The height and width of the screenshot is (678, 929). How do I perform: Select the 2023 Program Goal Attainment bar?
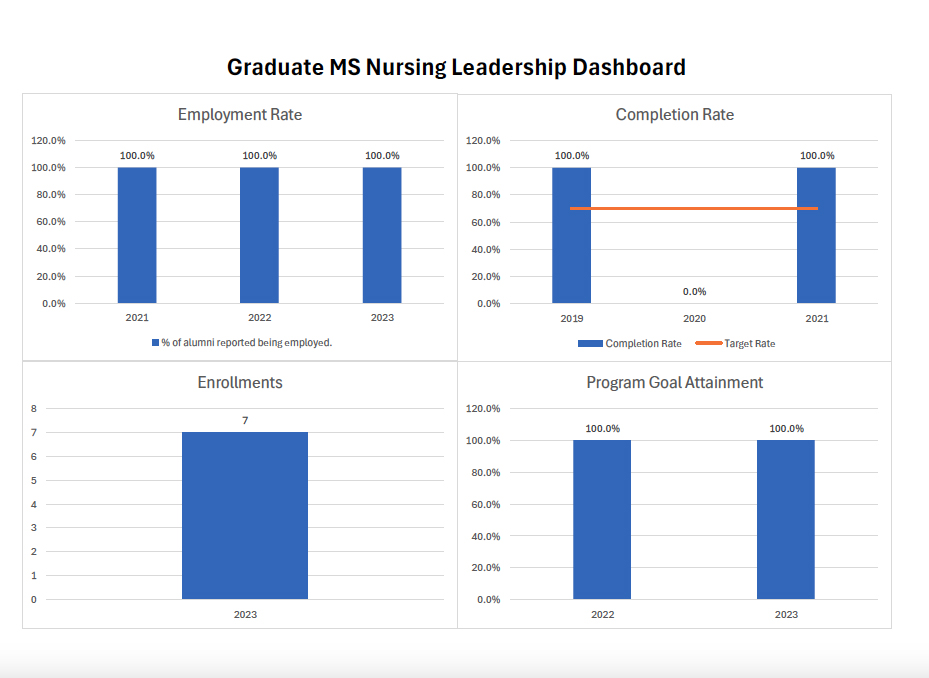786,520
